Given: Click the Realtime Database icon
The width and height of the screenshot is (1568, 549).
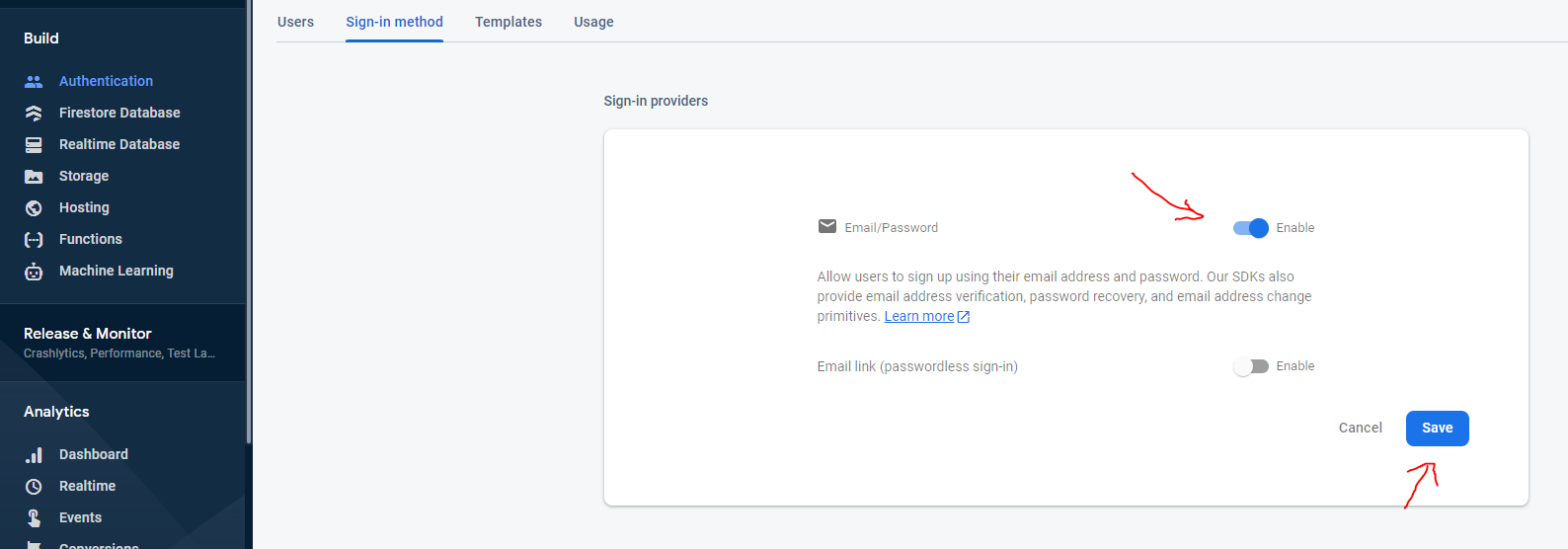Looking at the screenshot, I should [x=34, y=144].
